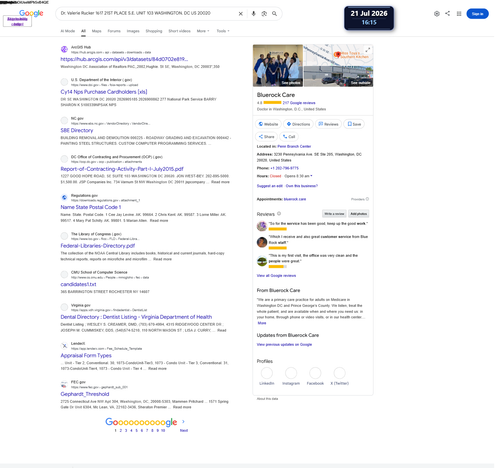Open the Google apps grid icon
Image resolution: width=500 pixels, height=468 pixels.
point(459,14)
